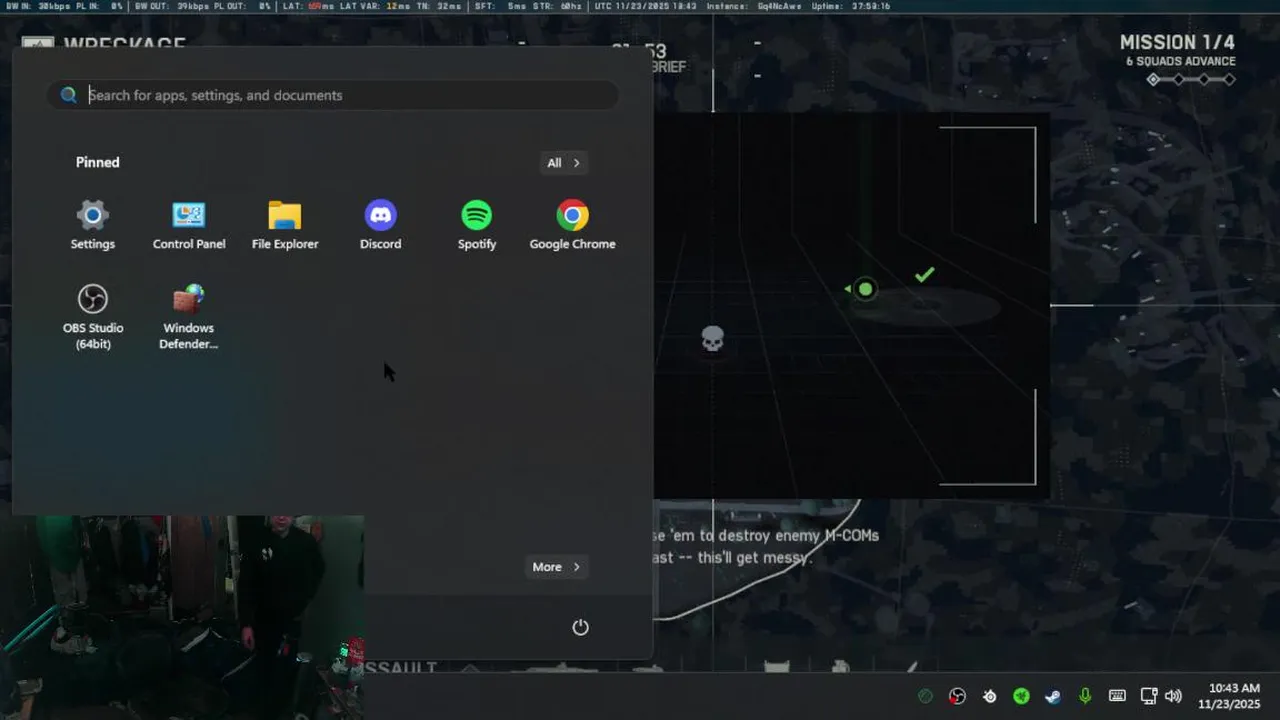
Task: Open Steam tray icon
Action: click(1053, 696)
